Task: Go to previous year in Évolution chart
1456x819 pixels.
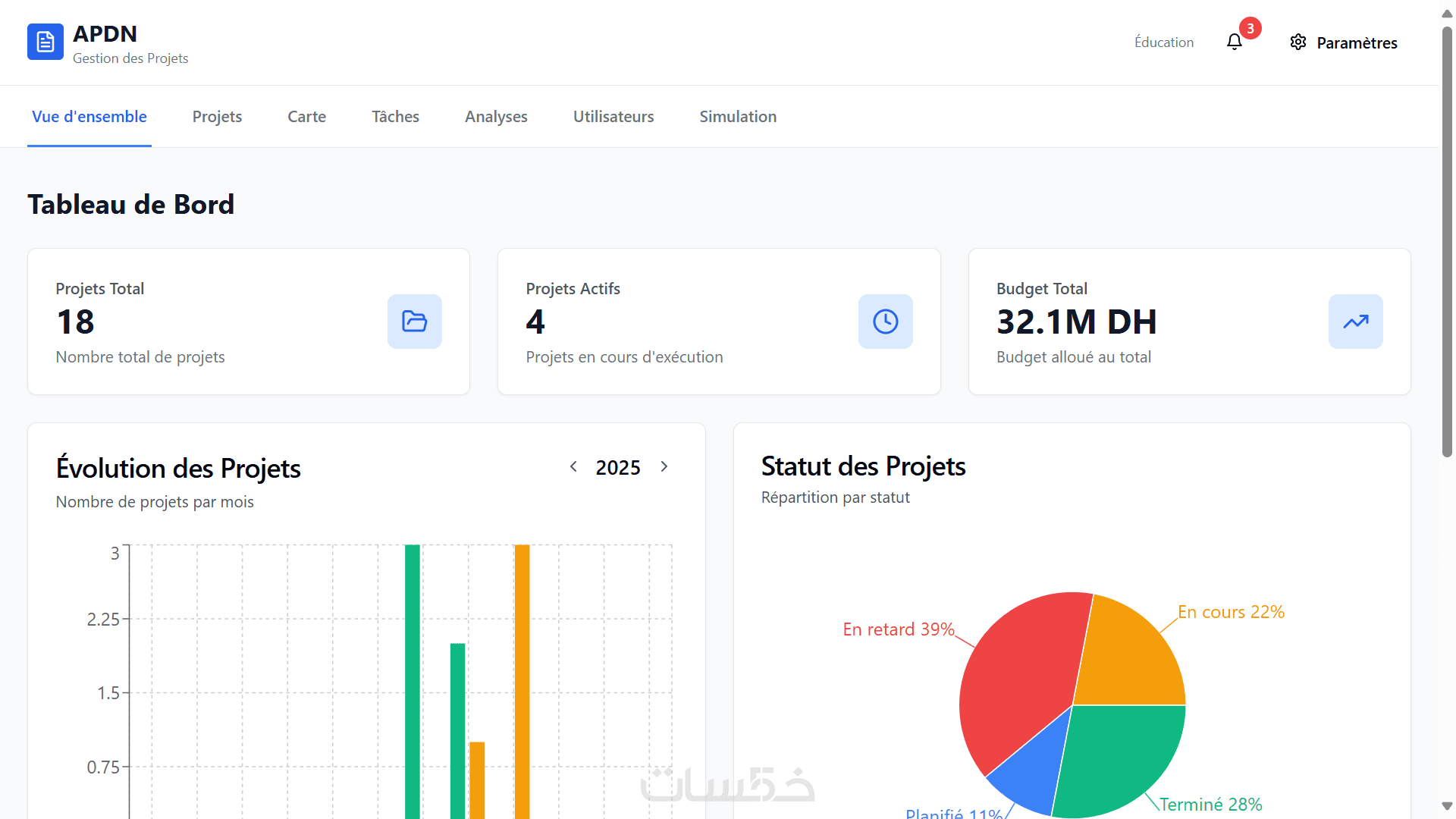Action: coord(573,467)
